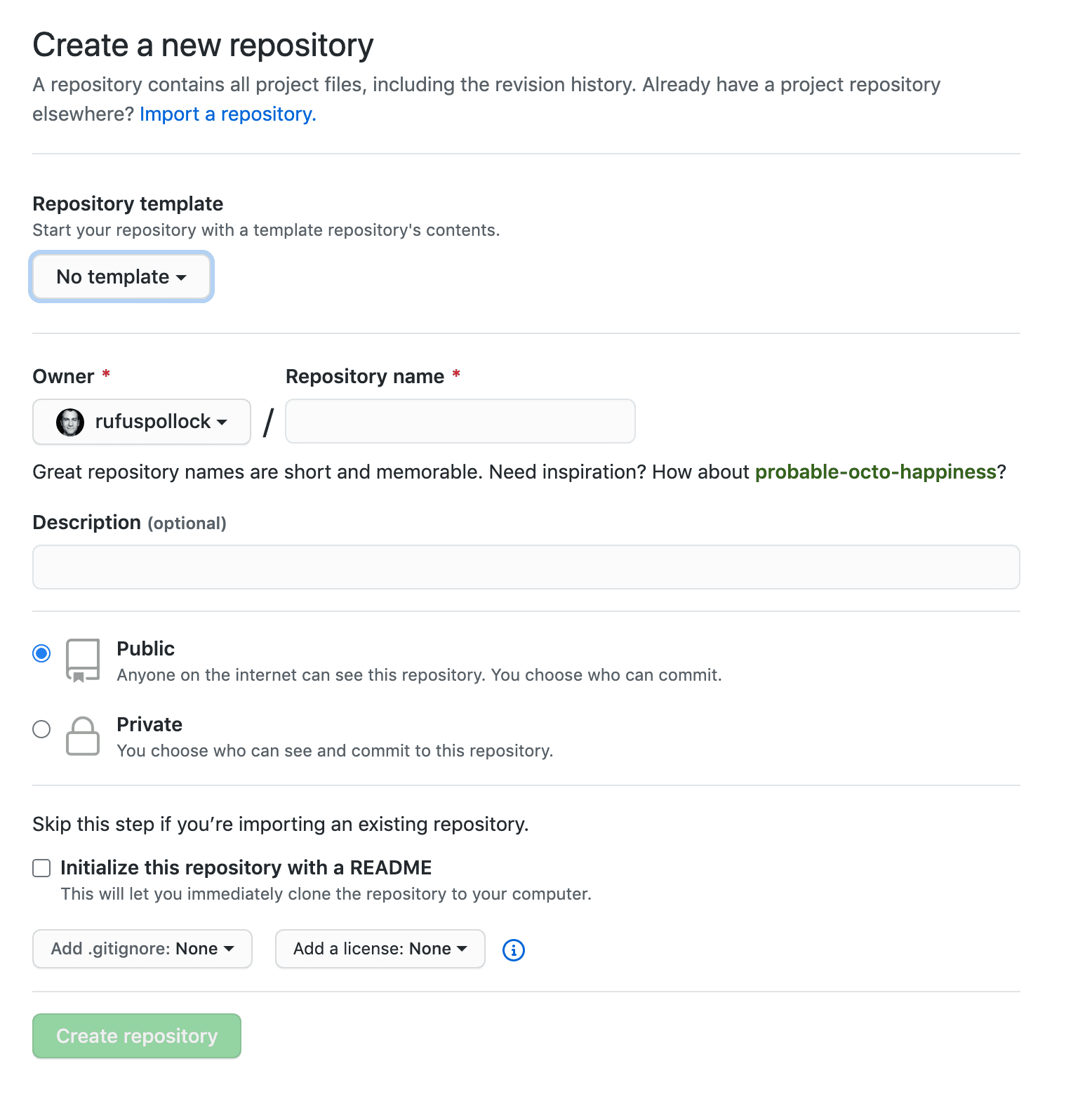The height and width of the screenshot is (1106, 1092).
Task: Click the license info icon
Action: coord(514,950)
